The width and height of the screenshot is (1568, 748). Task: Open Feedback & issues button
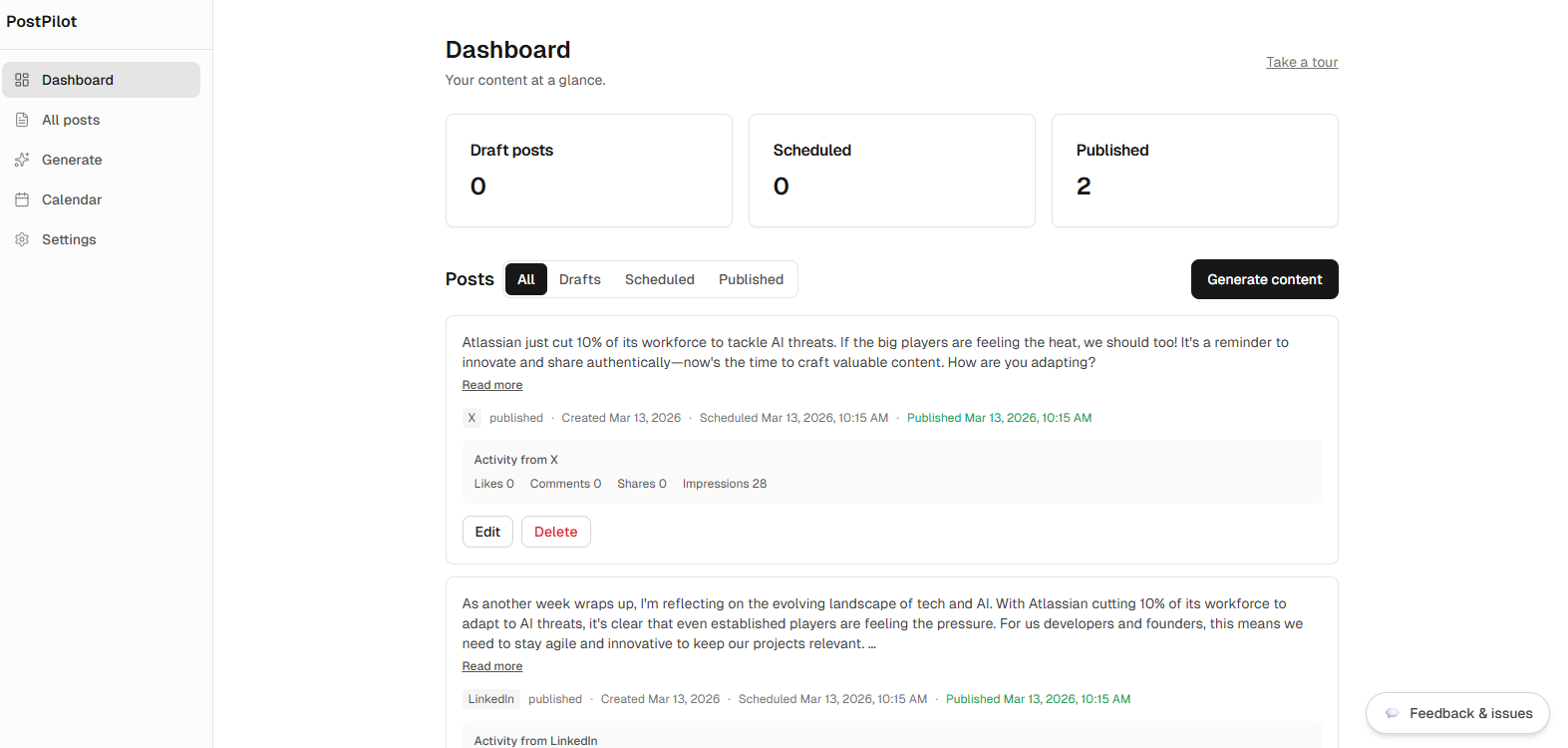(1457, 713)
